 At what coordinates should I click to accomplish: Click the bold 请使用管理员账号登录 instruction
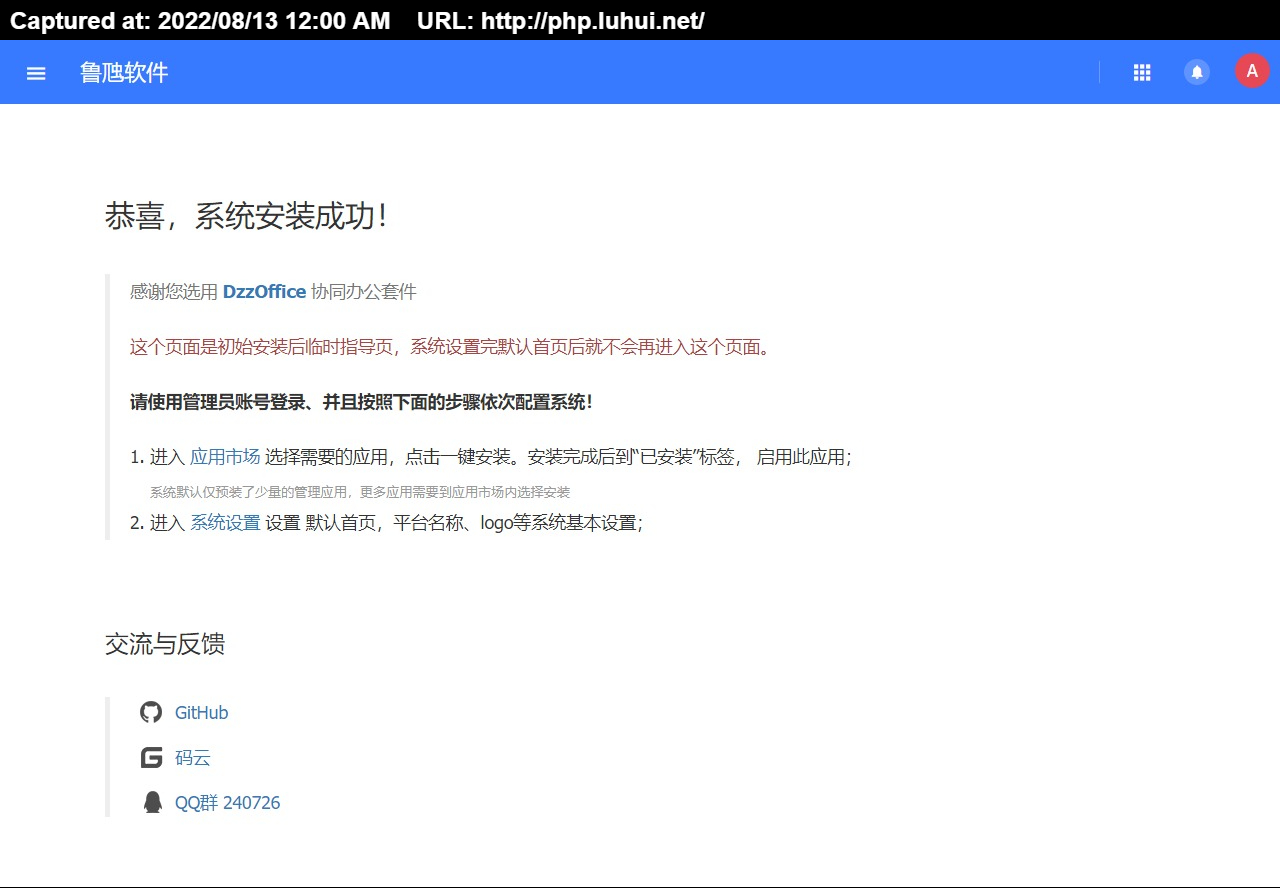[x=361, y=402]
